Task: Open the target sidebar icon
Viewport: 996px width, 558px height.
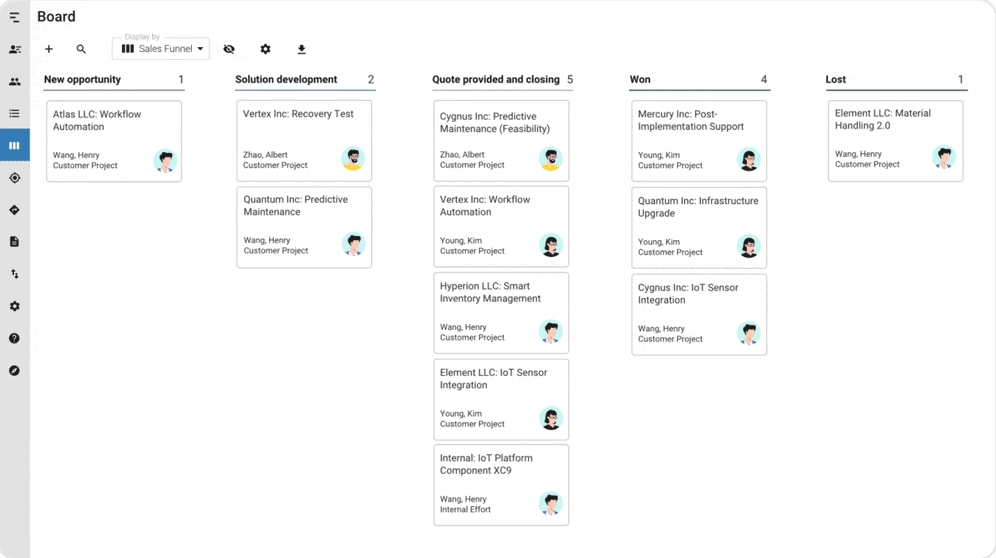Action: (x=14, y=178)
